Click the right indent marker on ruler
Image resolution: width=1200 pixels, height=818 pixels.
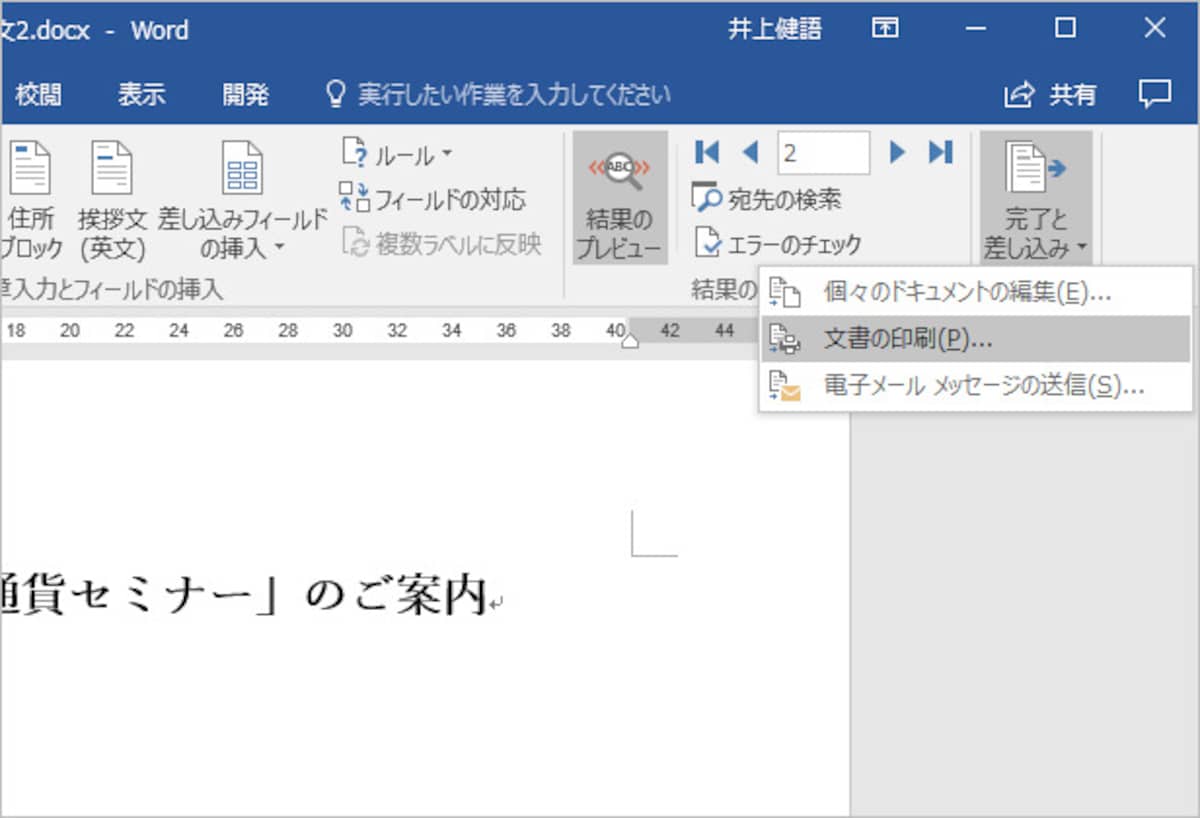pos(629,341)
